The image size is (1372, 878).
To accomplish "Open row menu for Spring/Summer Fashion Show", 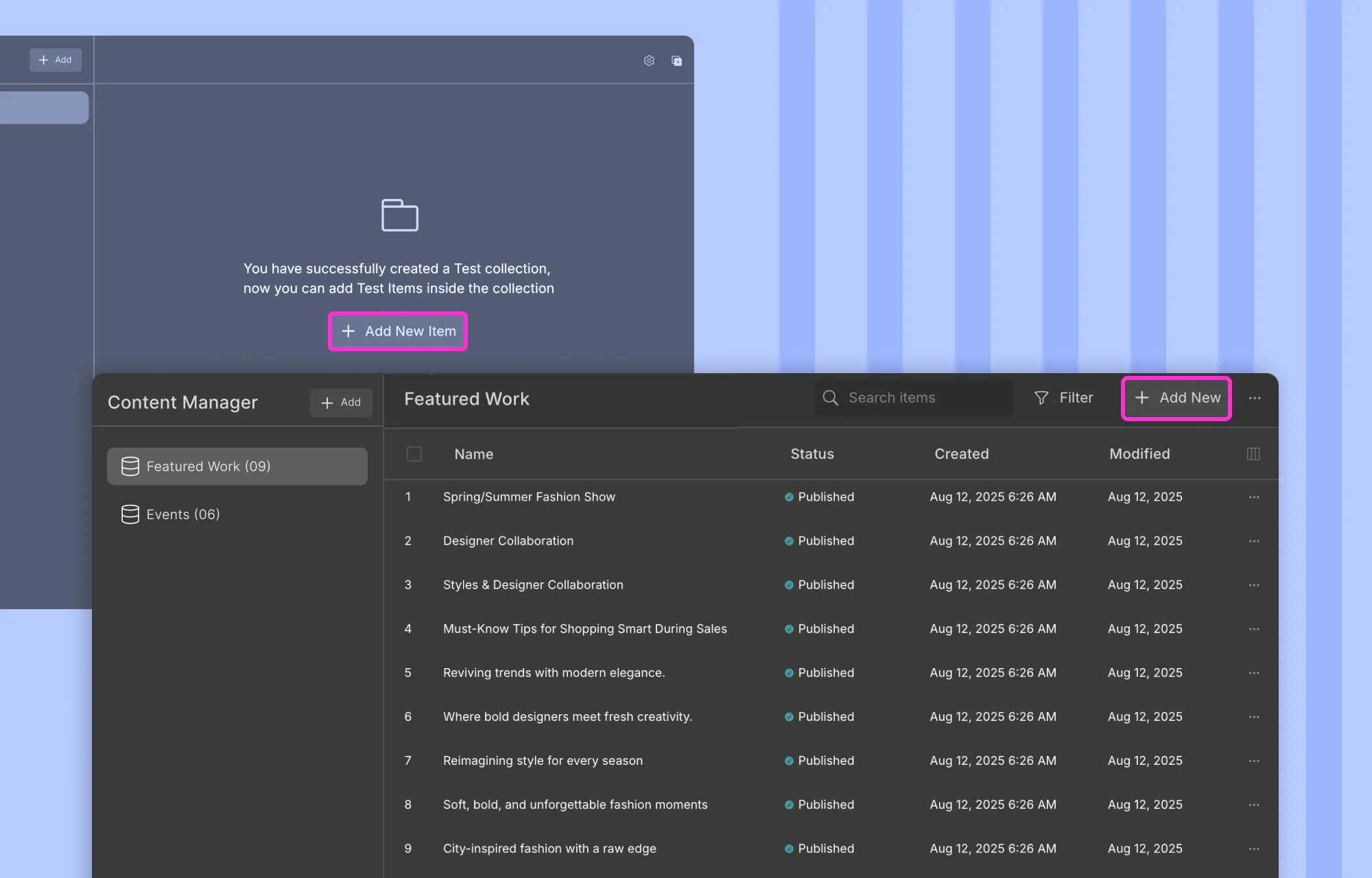I will click(x=1254, y=497).
